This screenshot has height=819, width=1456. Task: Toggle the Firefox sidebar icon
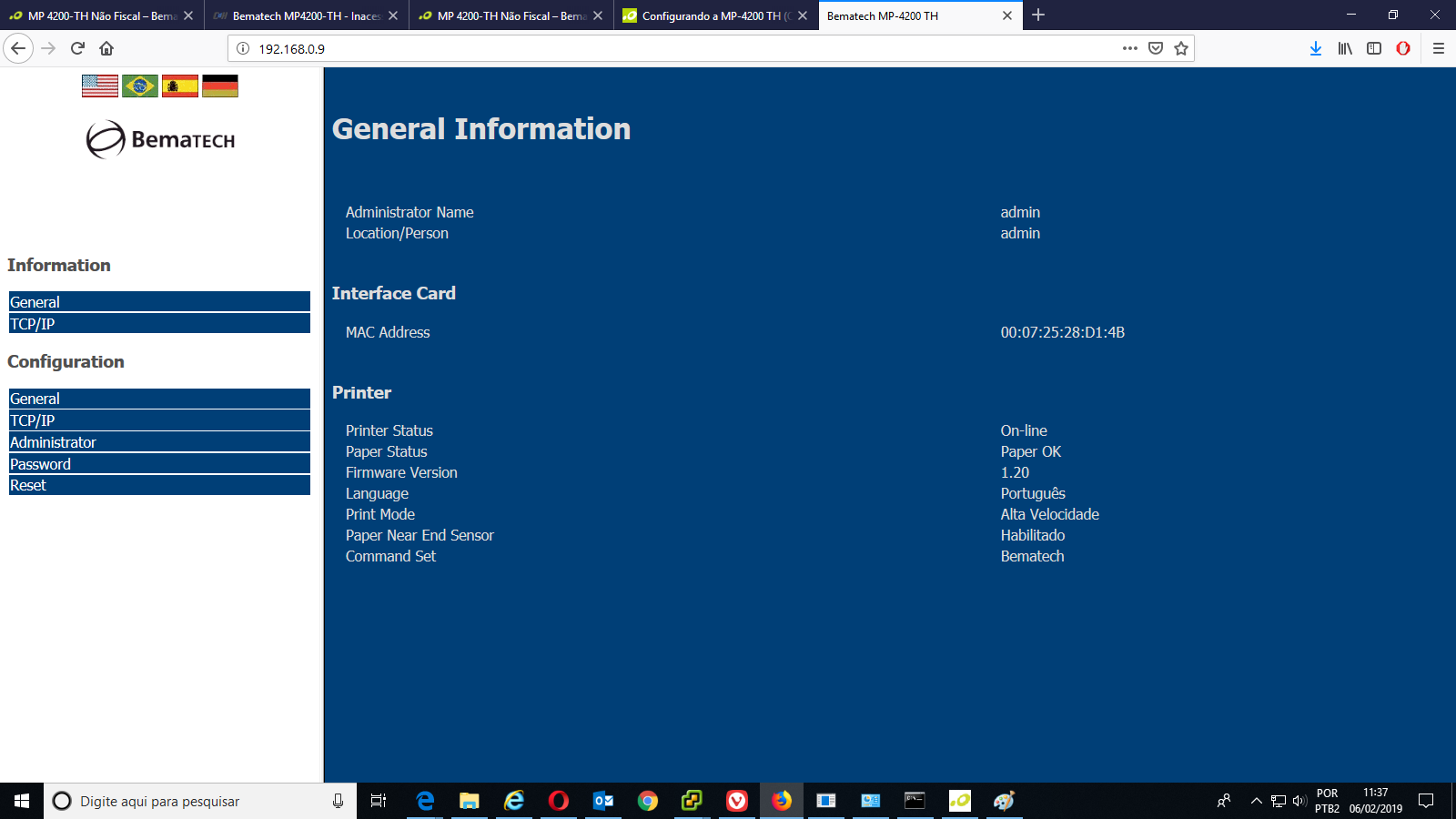pyautogui.click(x=1374, y=48)
